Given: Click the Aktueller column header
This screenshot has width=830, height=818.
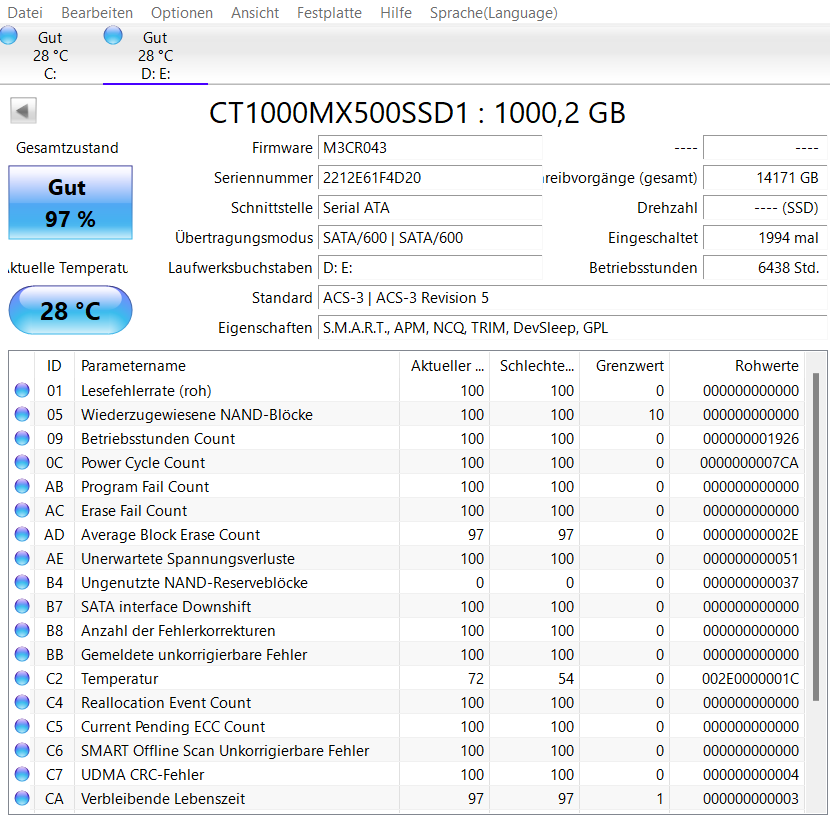Looking at the screenshot, I should coord(444,366).
